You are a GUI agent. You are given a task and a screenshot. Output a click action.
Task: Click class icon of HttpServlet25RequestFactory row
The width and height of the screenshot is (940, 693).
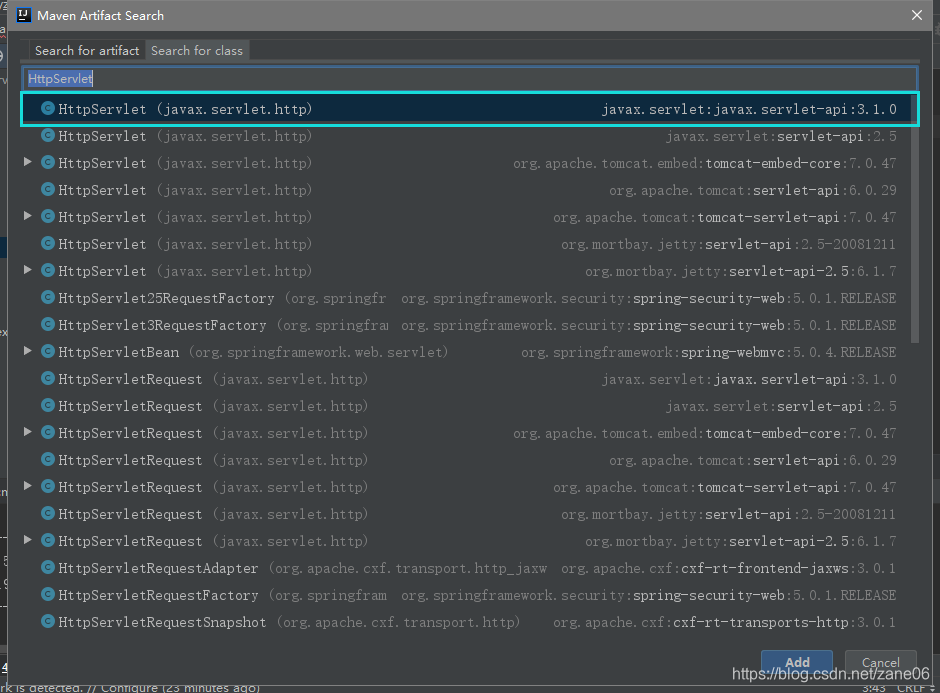click(x=48, y=297)
